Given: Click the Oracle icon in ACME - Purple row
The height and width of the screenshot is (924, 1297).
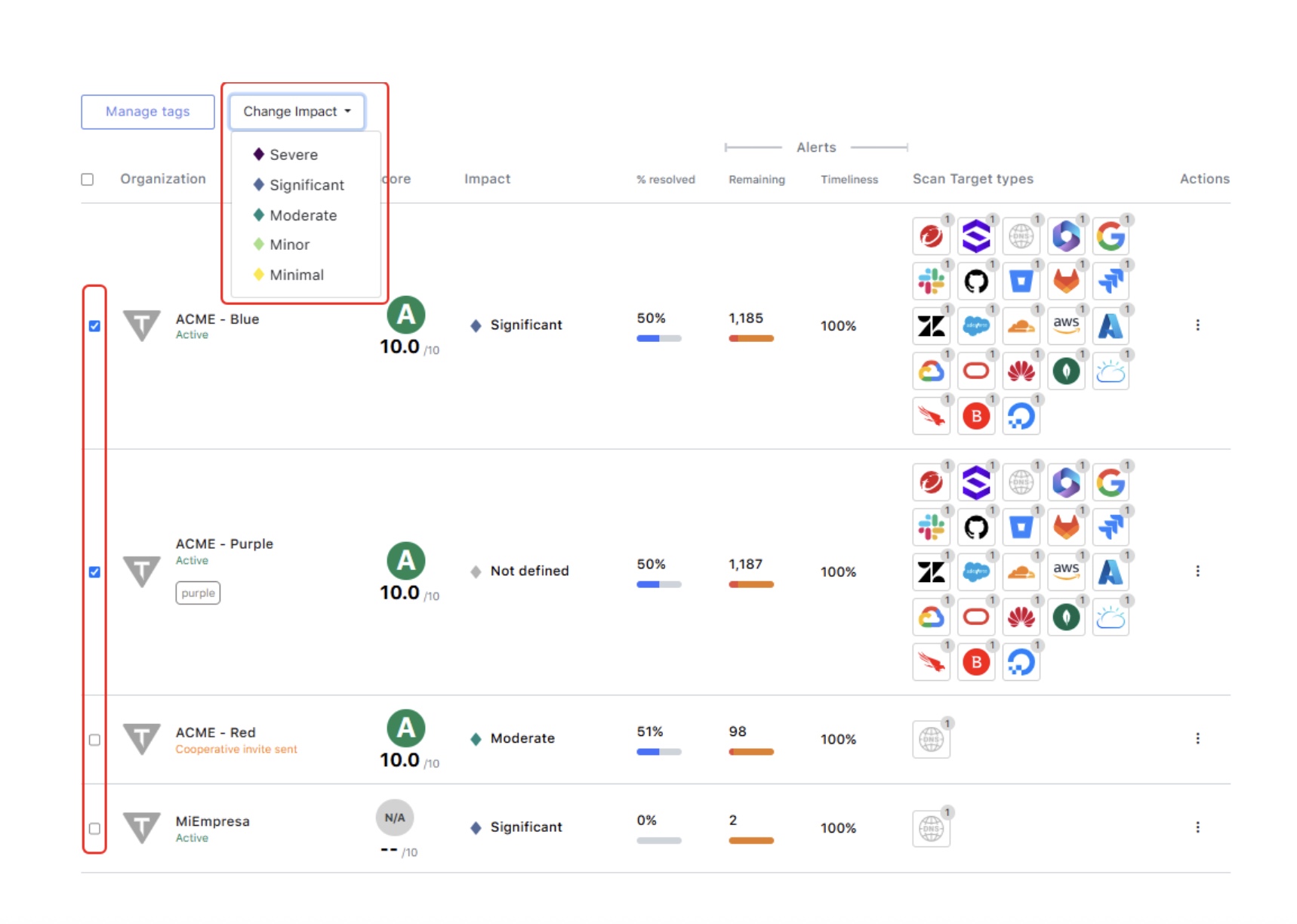Looking at the screenshot, I should 975,617.
